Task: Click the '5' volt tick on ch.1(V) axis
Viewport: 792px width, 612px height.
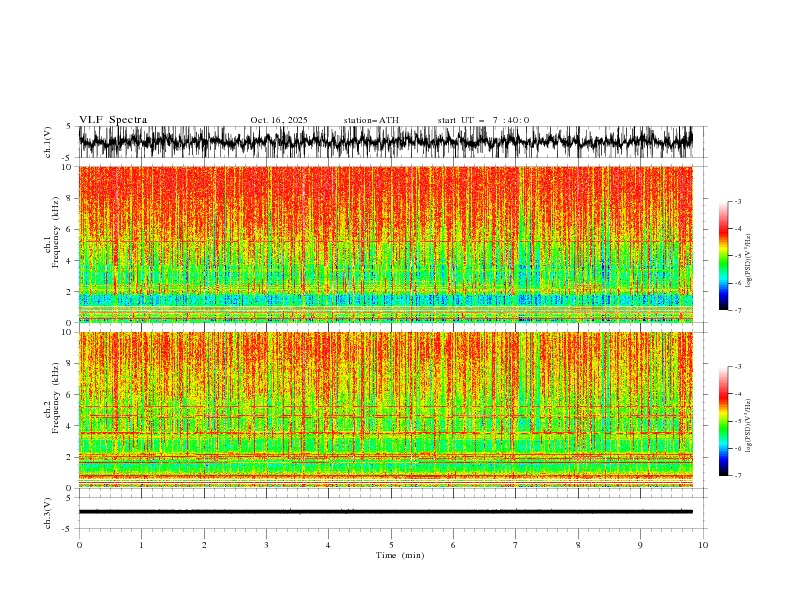Action: [x=69, y=127]
